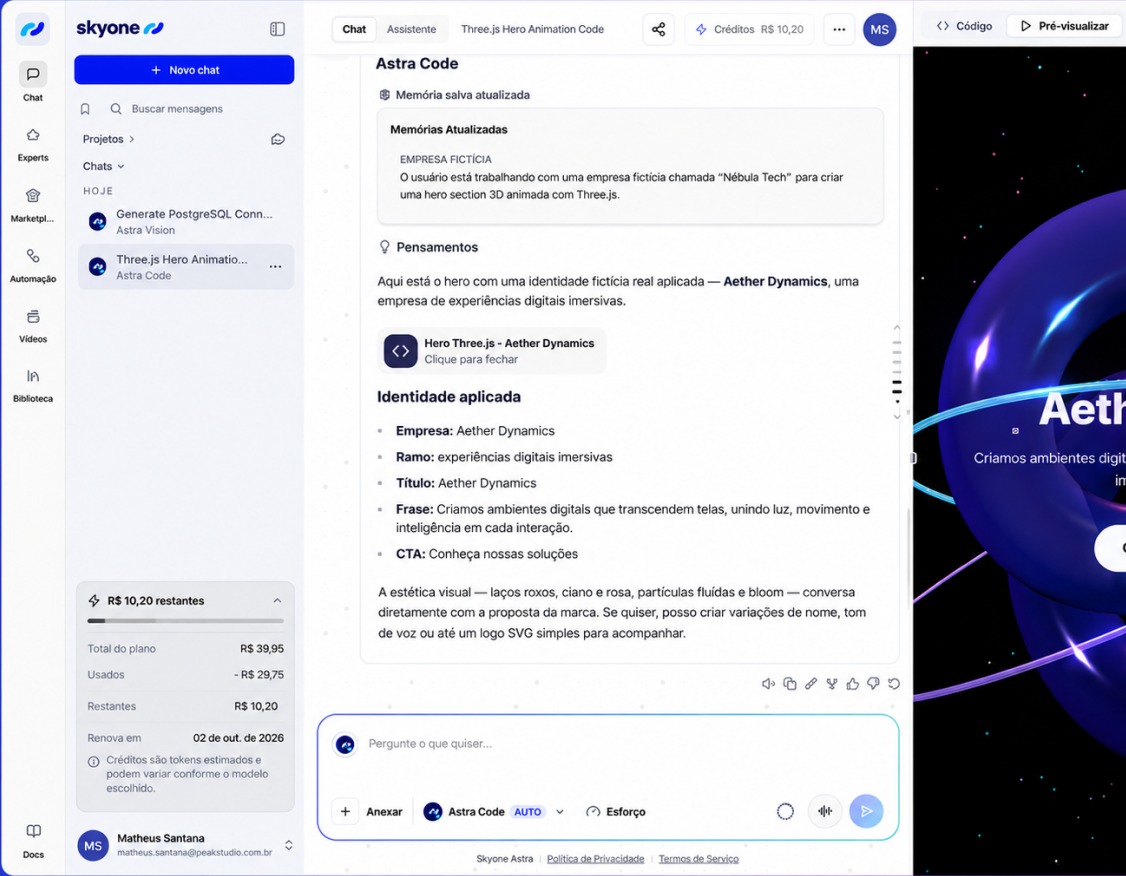1126x876 pixels.
Task: Expand the Projetos section
Action: pyautogui.click(x=108, y=139)
